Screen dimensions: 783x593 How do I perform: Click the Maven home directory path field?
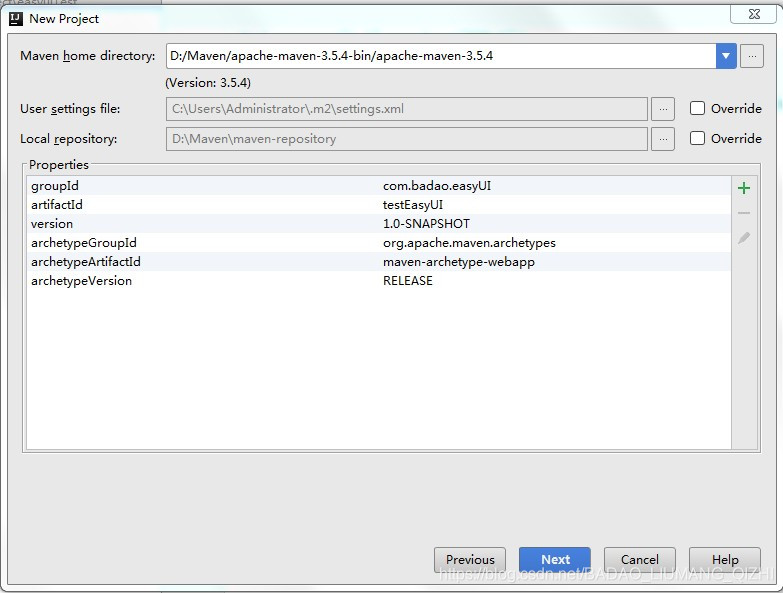click(x=441, y=56)
